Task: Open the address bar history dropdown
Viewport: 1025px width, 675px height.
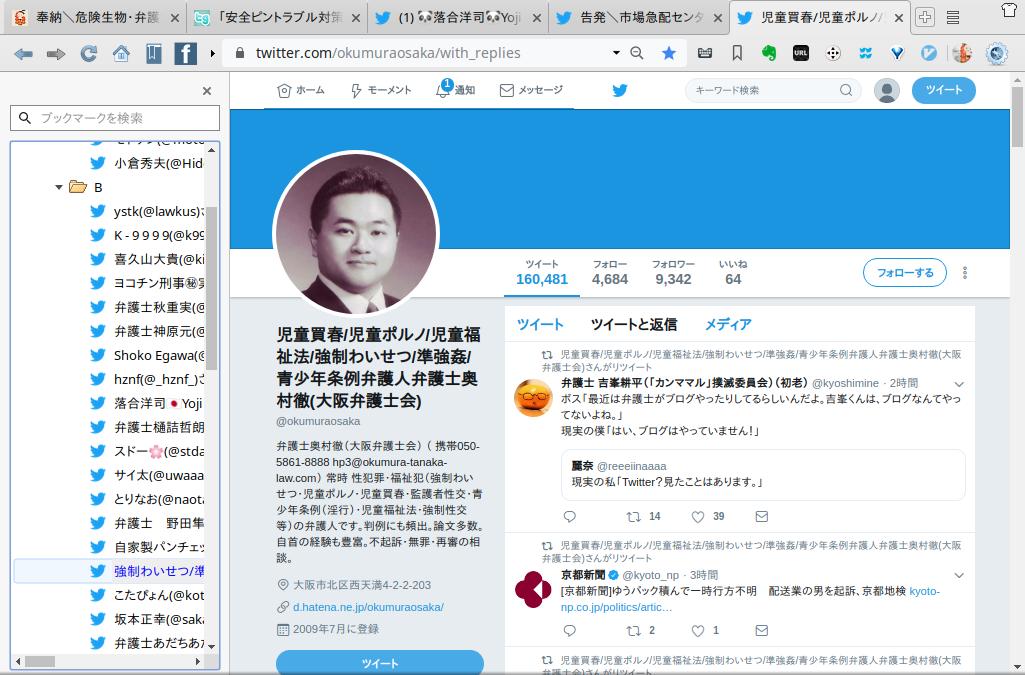Action: [616, 52]
